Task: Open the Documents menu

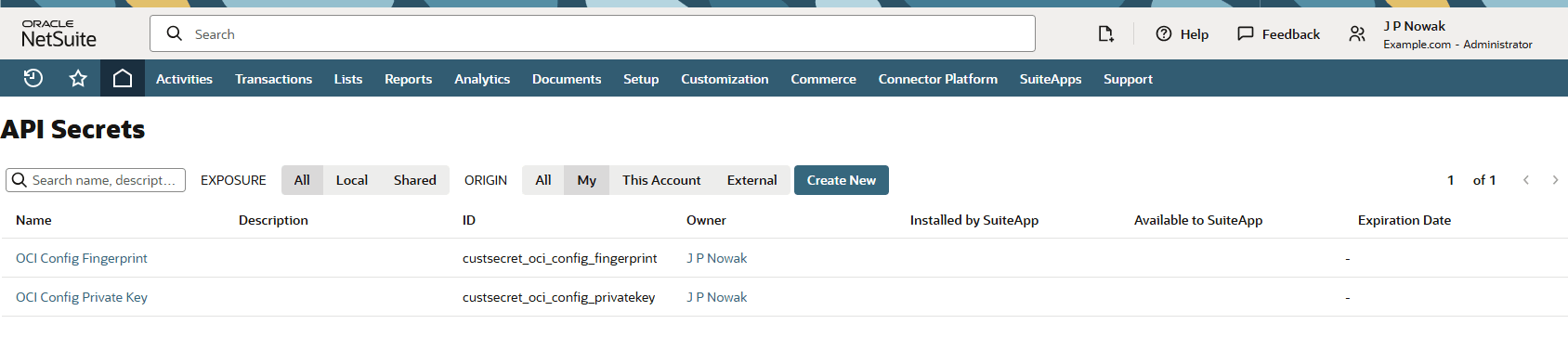Action: [567, 79]
